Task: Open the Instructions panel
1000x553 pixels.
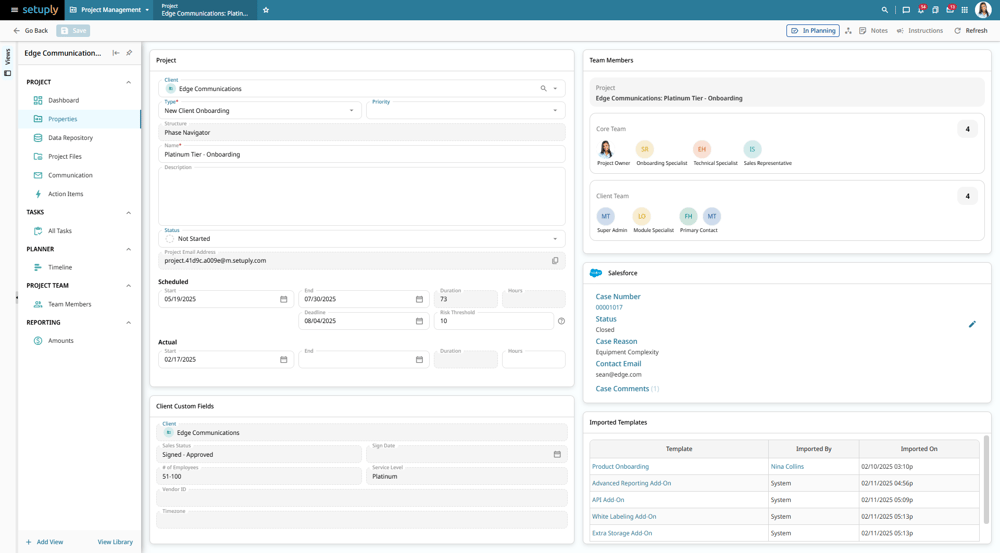Action: (920, 31)
